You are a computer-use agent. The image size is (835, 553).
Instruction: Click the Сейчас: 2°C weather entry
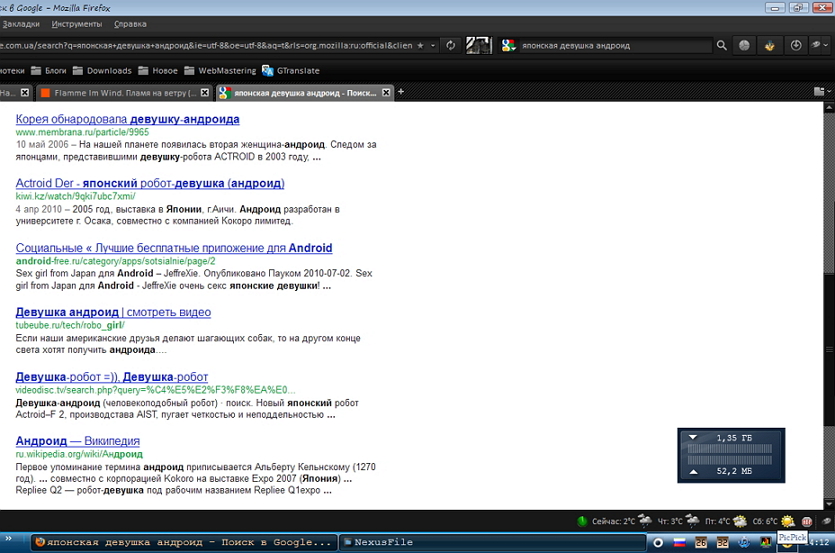(622, 521)
